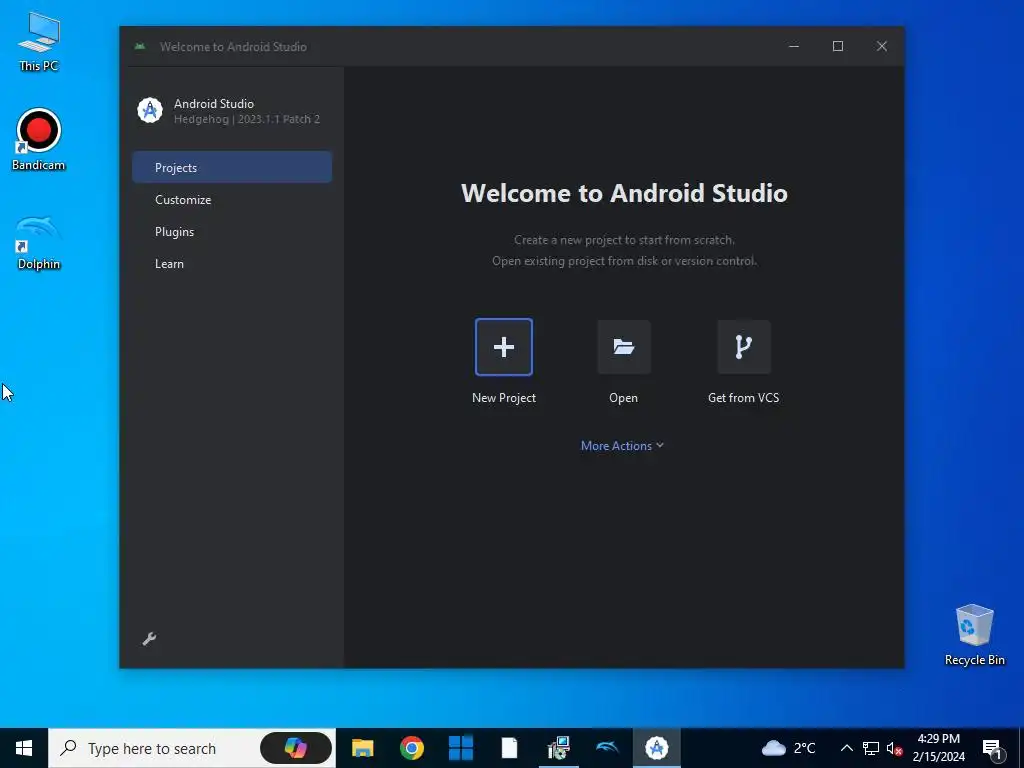Select the Projects tab
This screenshot has width=1024, height=768.
232,167
